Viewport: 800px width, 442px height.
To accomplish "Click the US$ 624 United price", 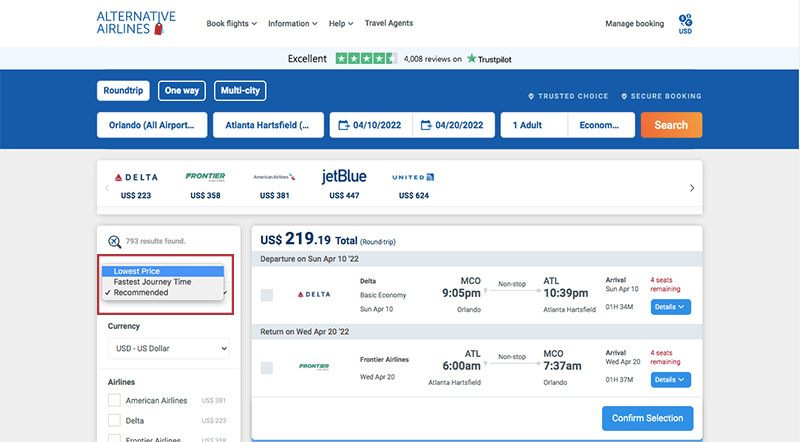I will pos(414,195).
